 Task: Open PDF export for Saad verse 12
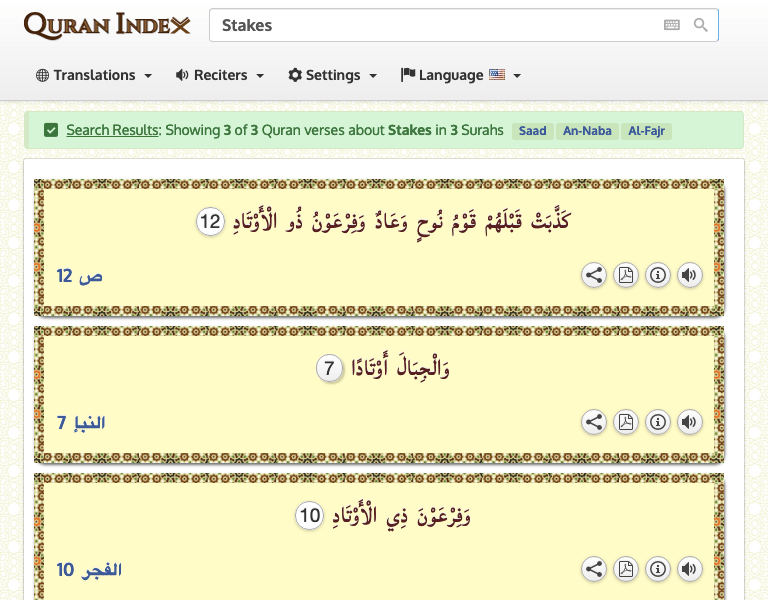[626, 276]
